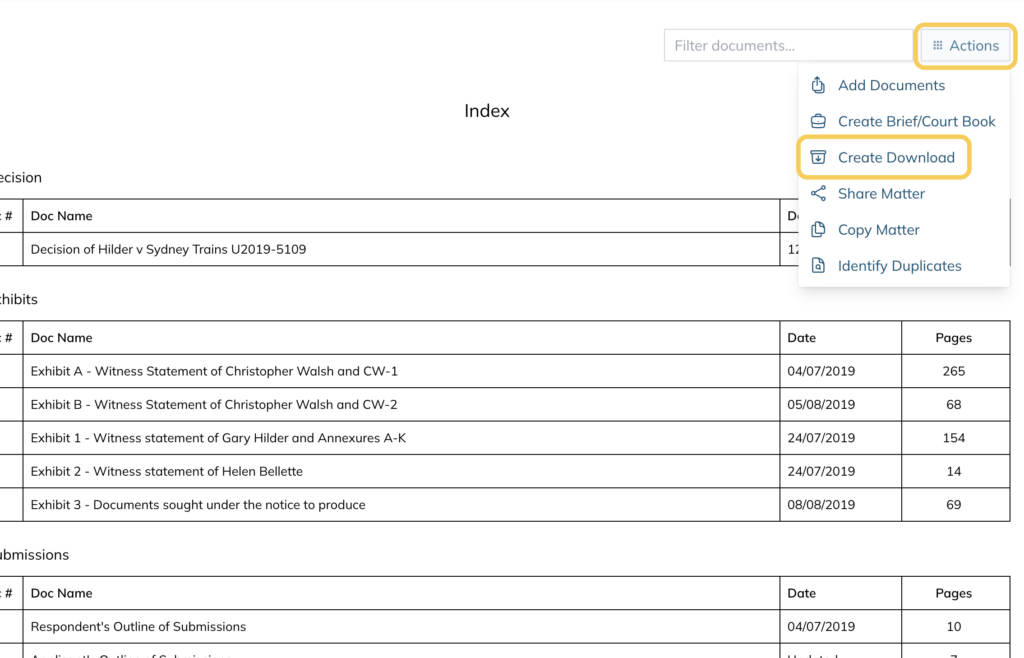Image resolution: width=1024 pixels, height=658 pixels.
Task: Click the Filter documents input field
Action: (788, 46)
